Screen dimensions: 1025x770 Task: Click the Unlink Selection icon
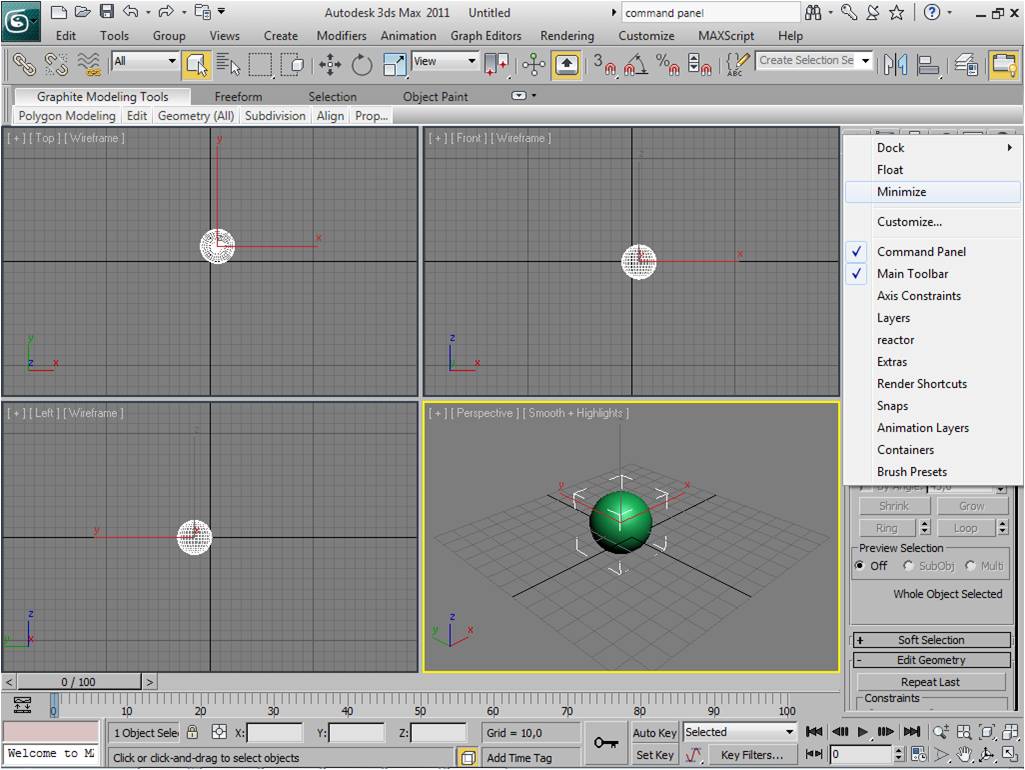pos(56,64)
